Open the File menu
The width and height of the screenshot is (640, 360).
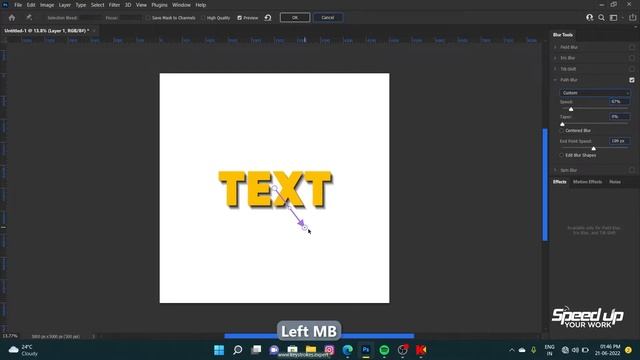[x=18, y=5]
